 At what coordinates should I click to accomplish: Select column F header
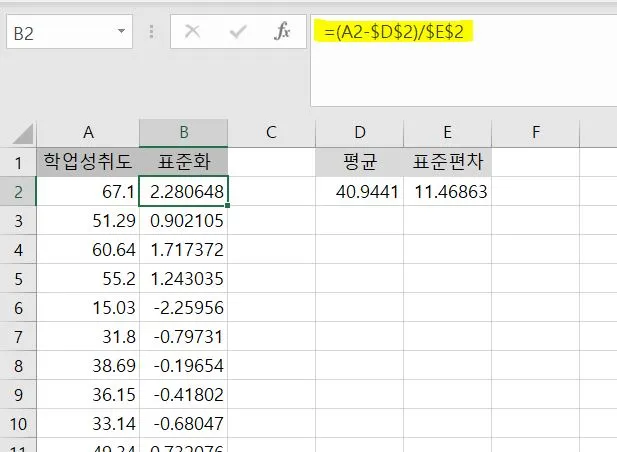click(536, 133)
